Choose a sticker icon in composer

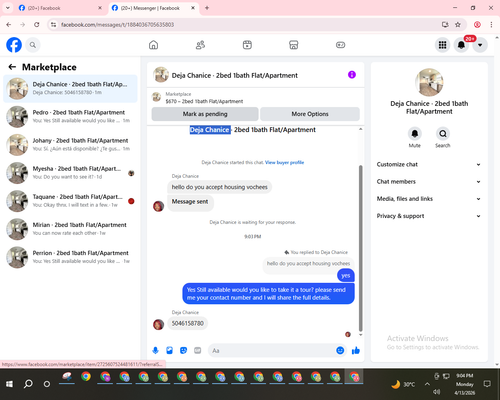pyautogui.click(x=183, y=350)
